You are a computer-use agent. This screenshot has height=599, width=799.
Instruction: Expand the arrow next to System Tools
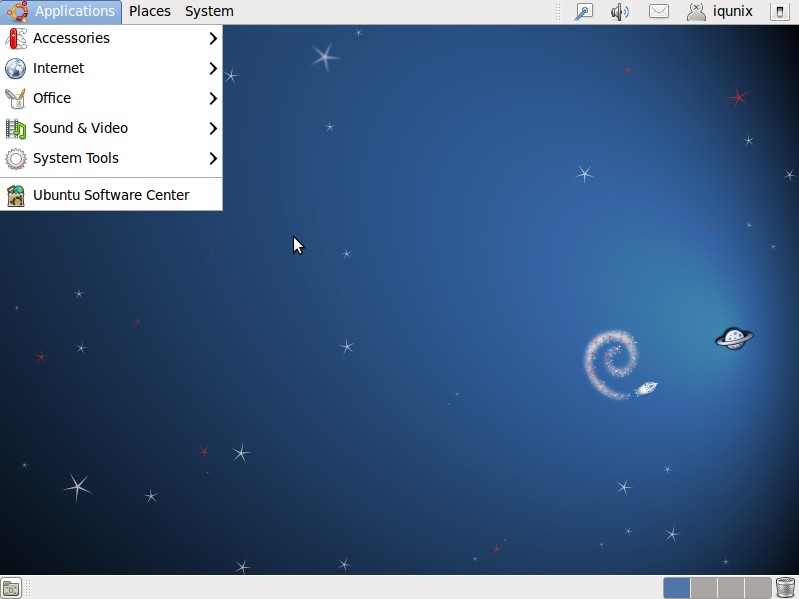(x=213, y=158)
